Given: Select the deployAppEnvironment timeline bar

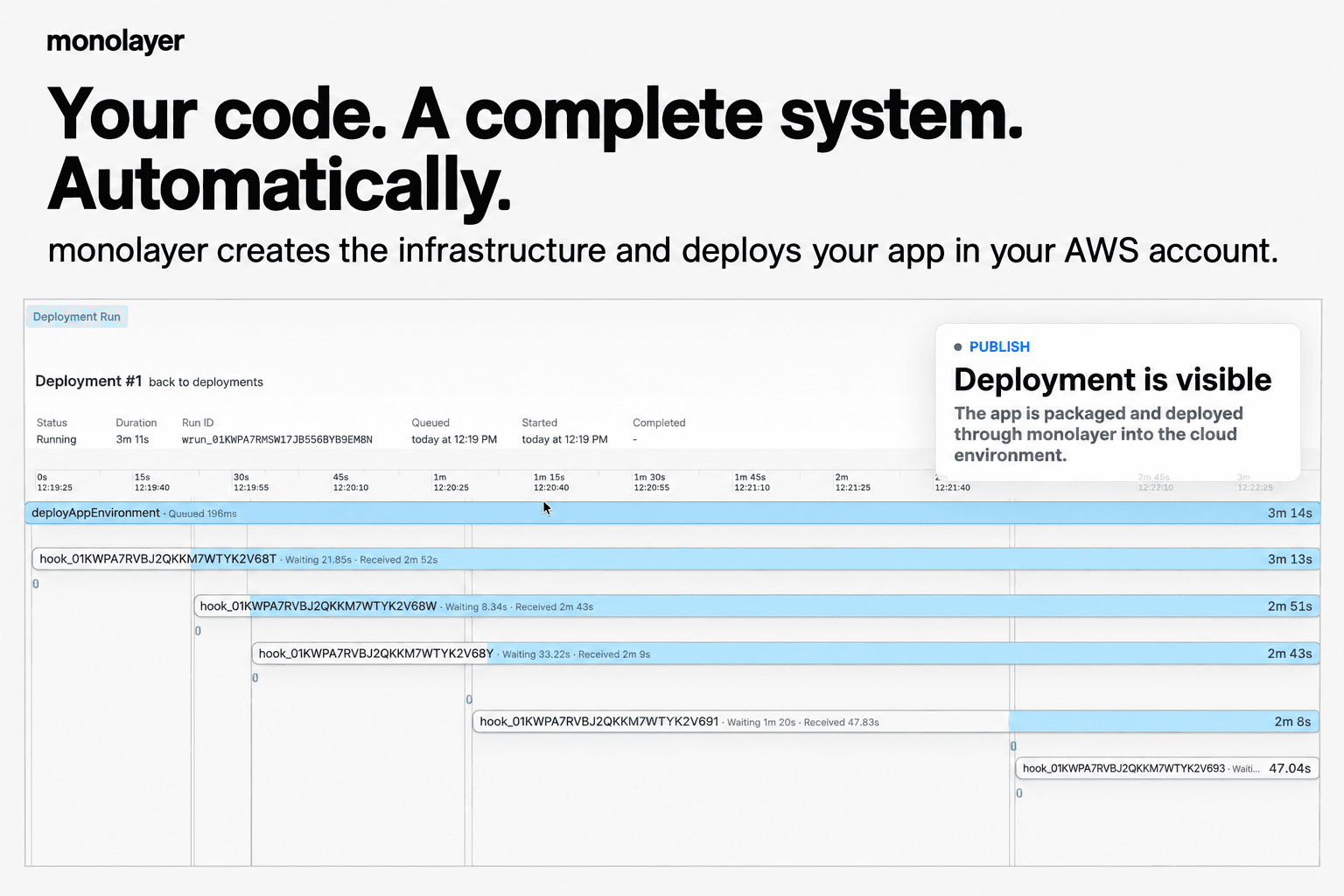Looking at the screenshot, I should point(672,513).
